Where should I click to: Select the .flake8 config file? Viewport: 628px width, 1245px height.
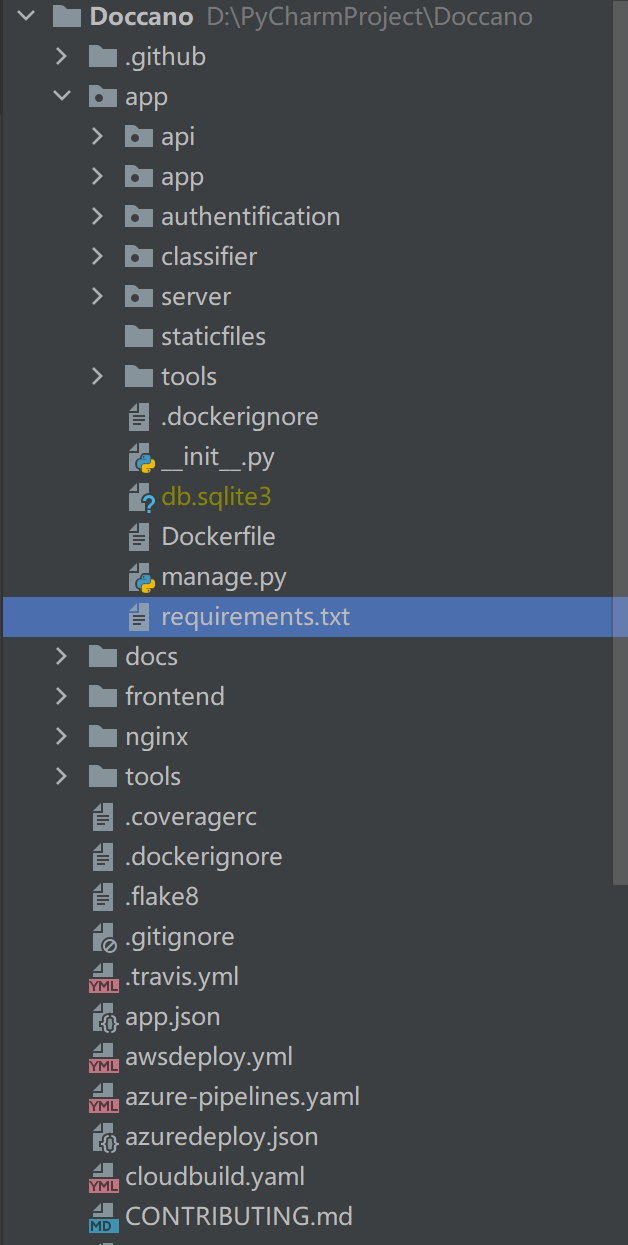pyautogui.click(x=161, y=897)
